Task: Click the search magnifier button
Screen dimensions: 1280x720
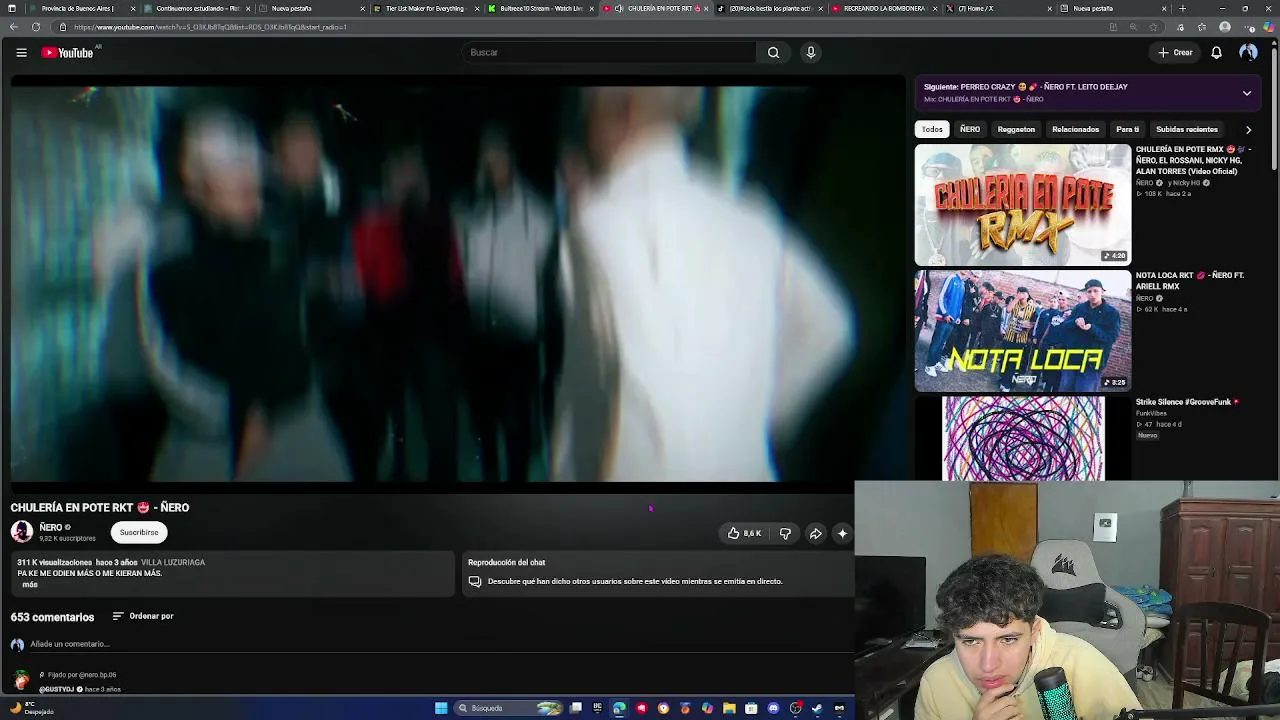Action: point(773,52)
